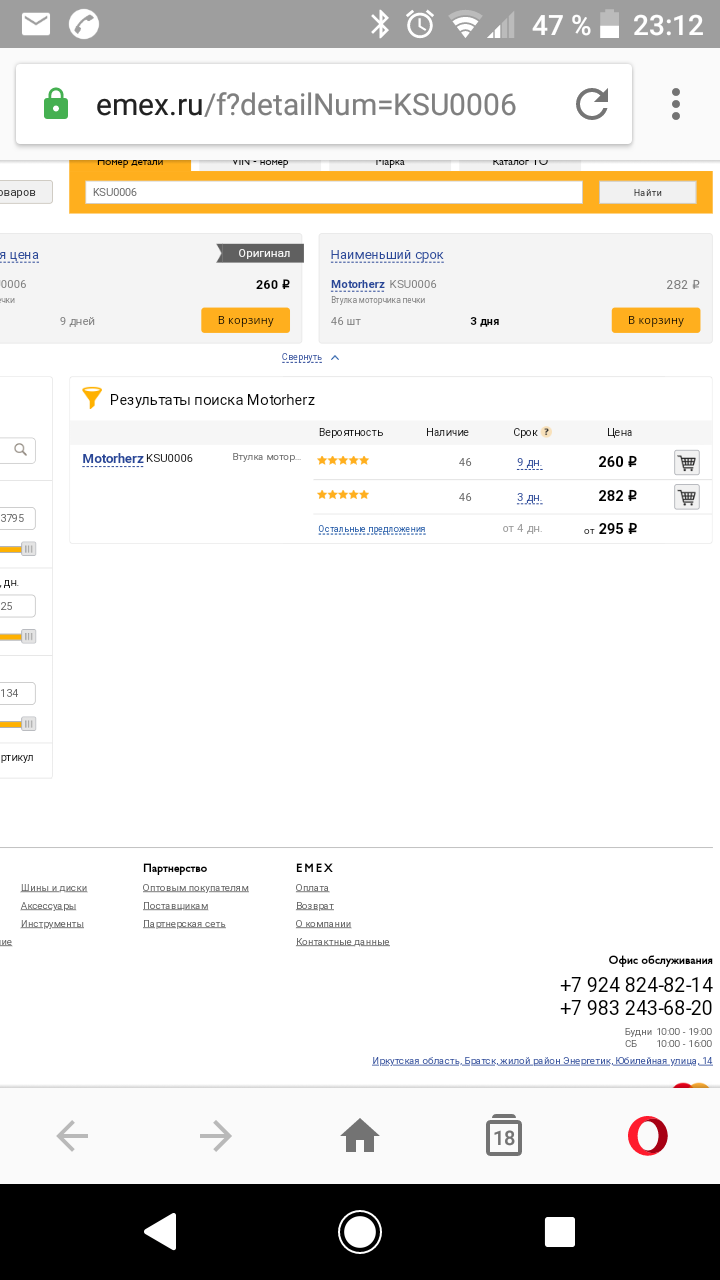Open the mail notification icon in status bar
This screenshot has width=720, height=1280.
click(36, 24)
